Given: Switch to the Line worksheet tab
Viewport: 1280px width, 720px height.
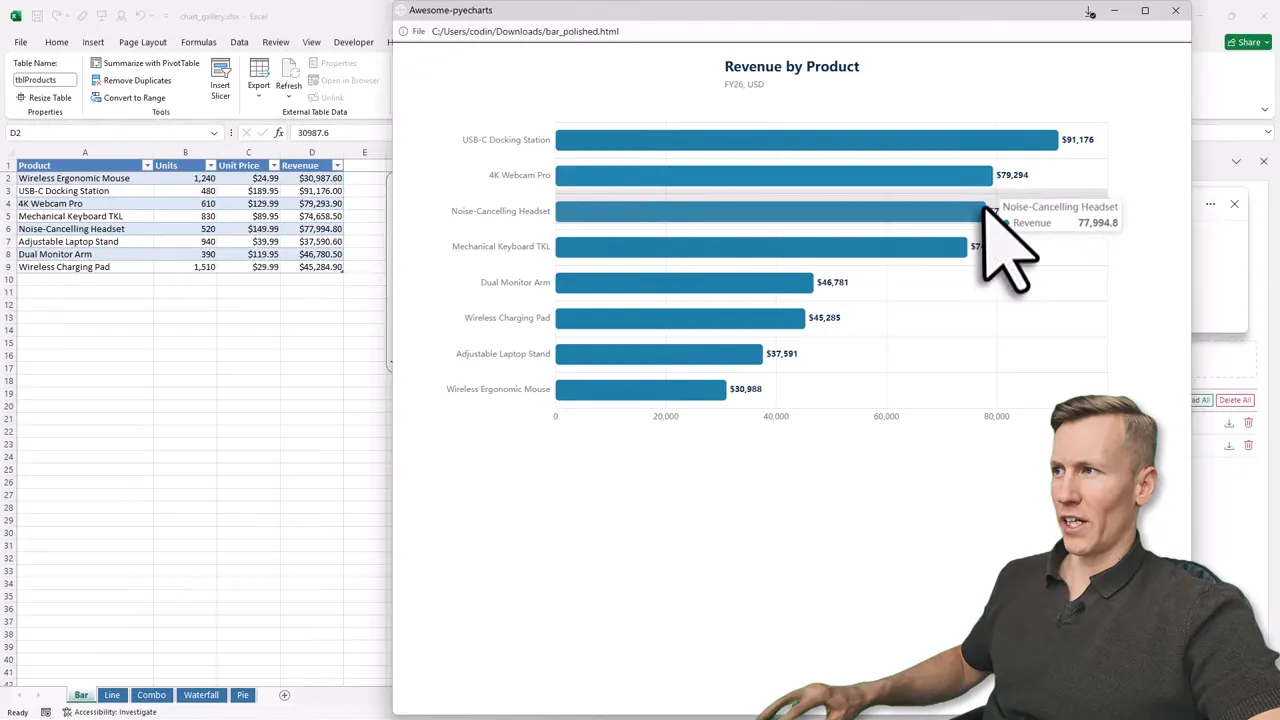Looking at the screenshot, I should 112,695.
